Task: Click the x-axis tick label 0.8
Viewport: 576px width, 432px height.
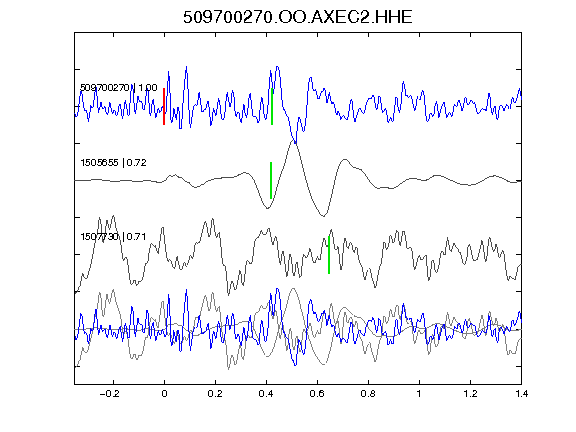Action: [x=368, y=394]
